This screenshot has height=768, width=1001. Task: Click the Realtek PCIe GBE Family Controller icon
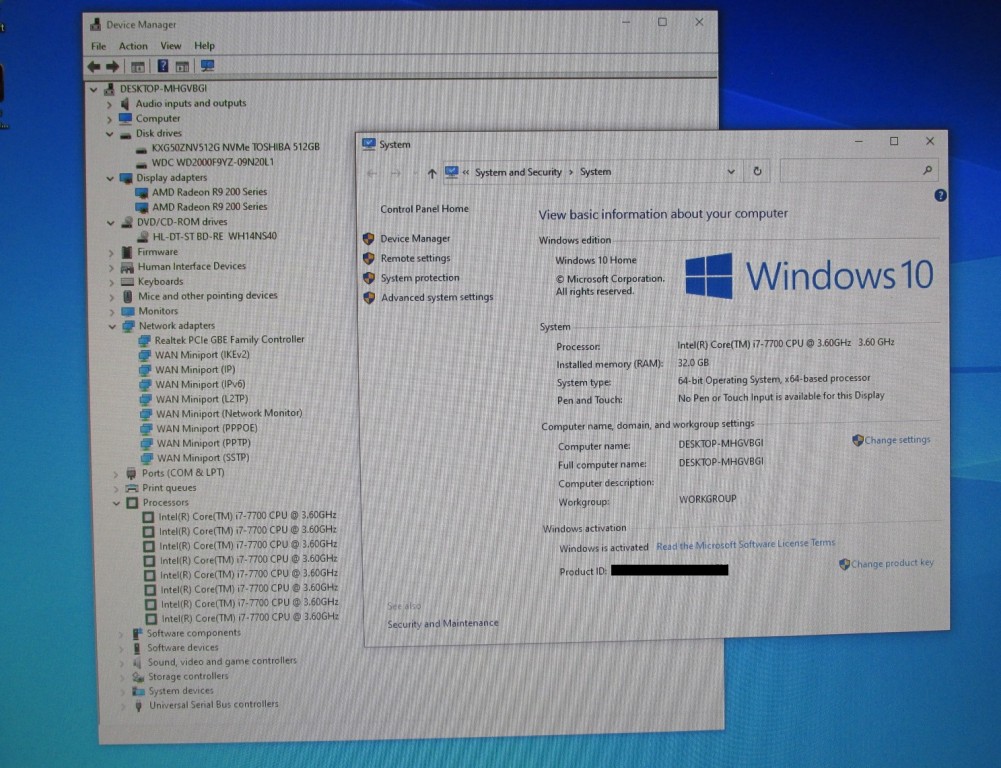(x=144, y=340)
